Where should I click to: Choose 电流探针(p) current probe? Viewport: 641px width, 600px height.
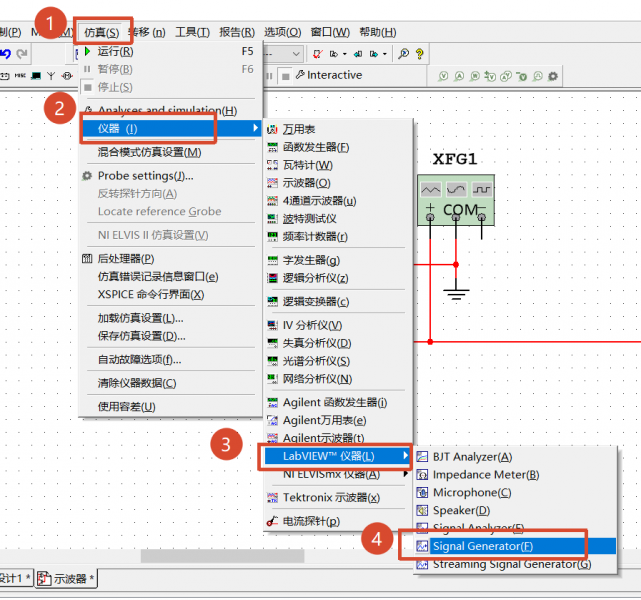[338, 521]
